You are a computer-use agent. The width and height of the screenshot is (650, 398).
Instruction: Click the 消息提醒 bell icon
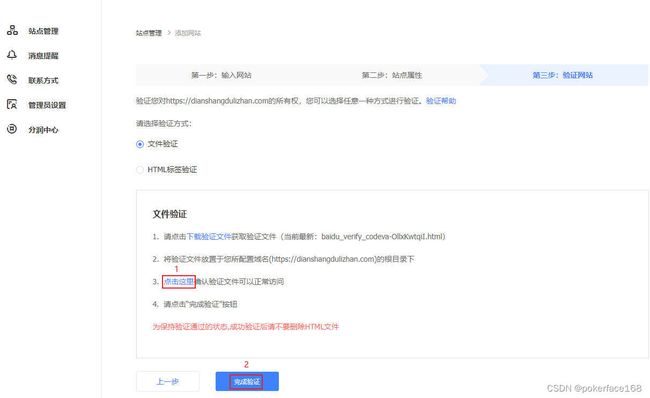[x=12, y=55]
